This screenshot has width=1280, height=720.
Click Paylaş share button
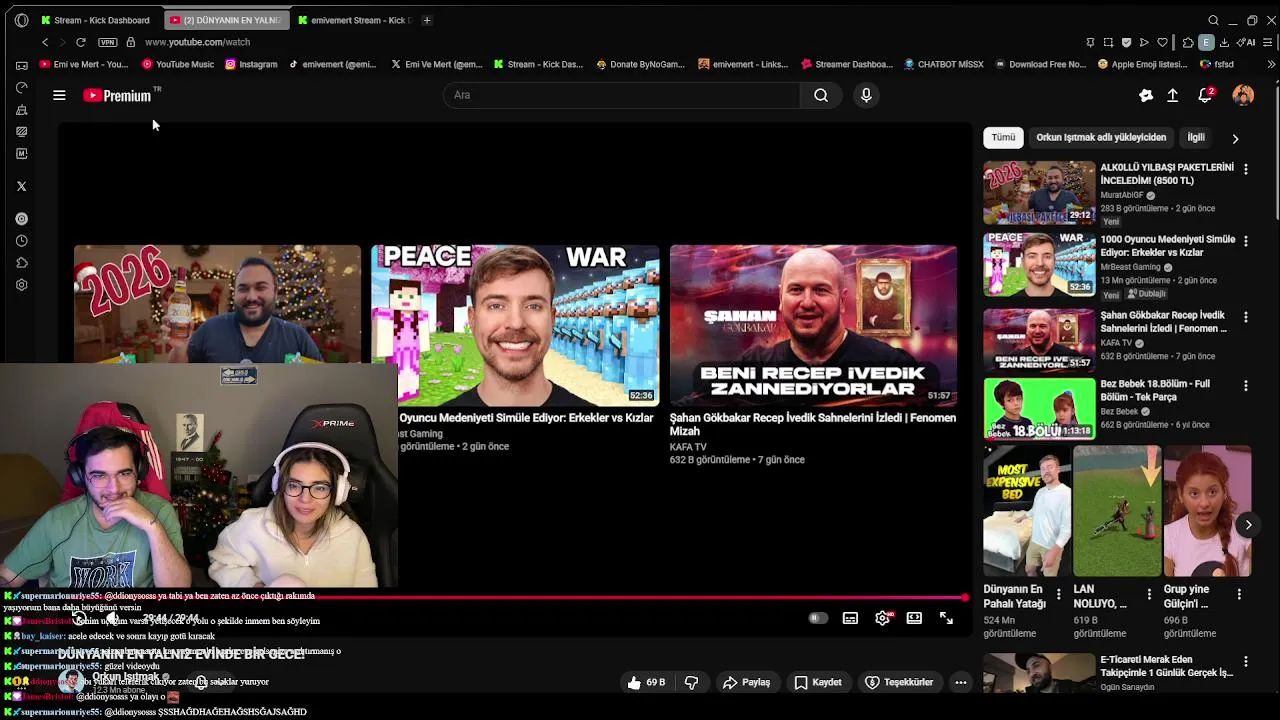[746, 682]
